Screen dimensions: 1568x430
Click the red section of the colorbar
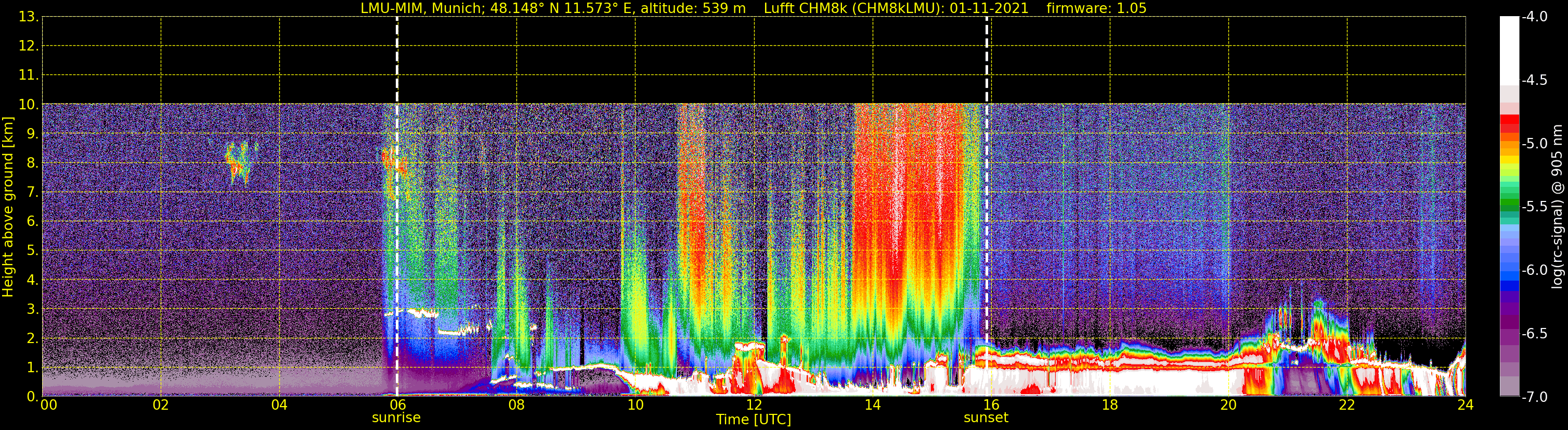(1510, 124)
